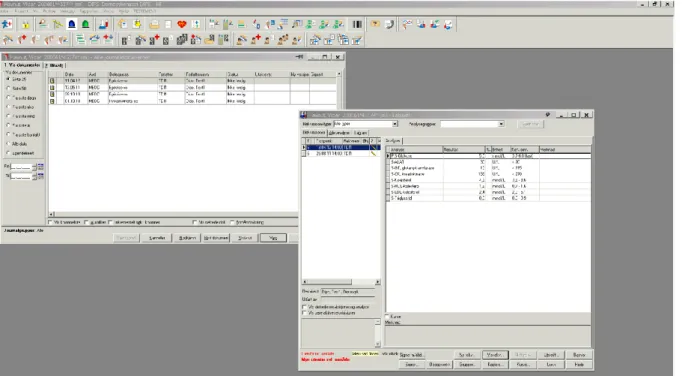Select the 'P-S-Glukose' analysis row
The width and height of the screenshot is (682, 376).
point(488,156)
